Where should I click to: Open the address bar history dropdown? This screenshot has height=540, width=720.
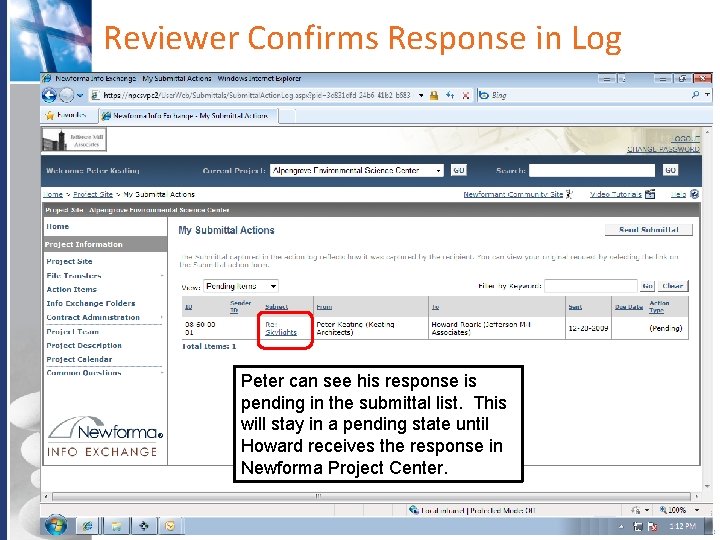click(x=421, y=96)
